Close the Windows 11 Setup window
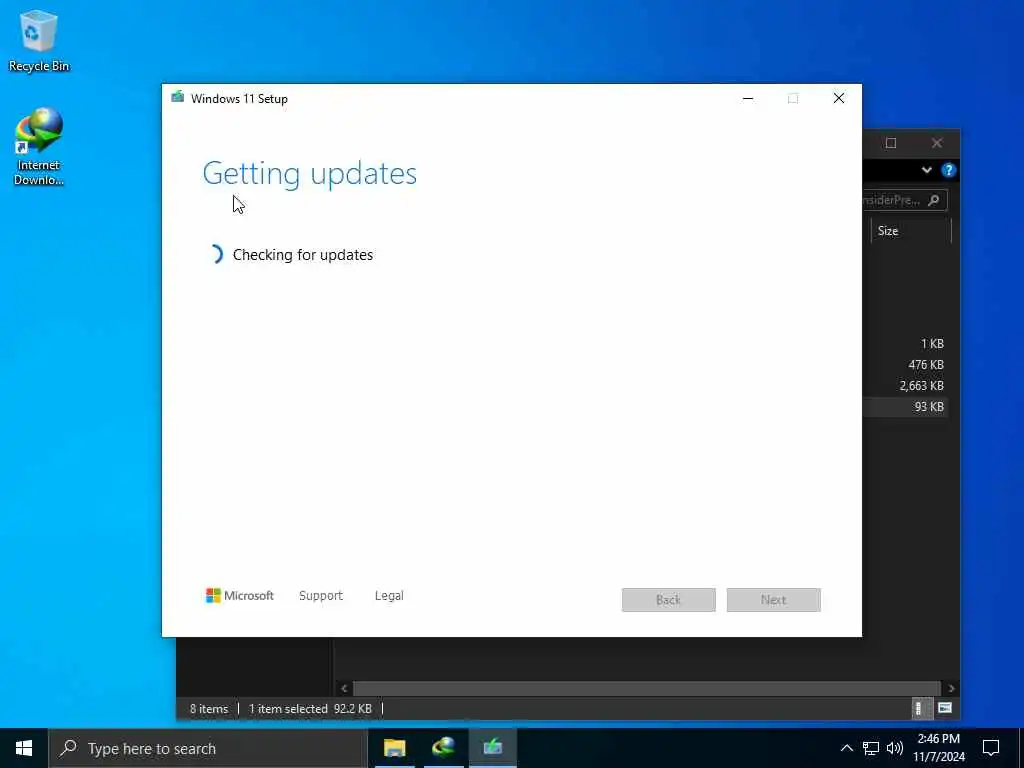This screenshot has width=1024, height=768. point(839,99)
